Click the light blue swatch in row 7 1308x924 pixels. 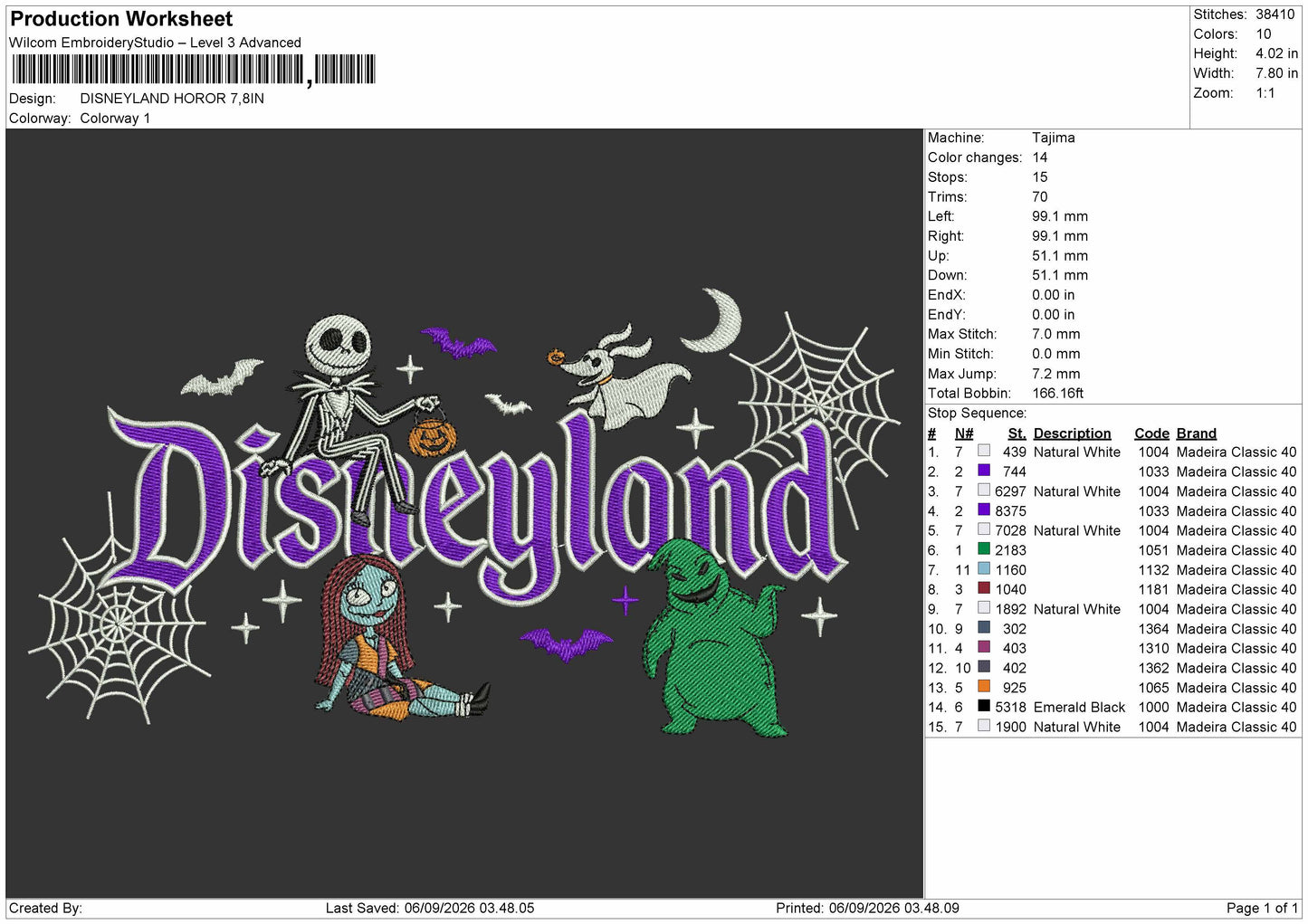point(984,568)
